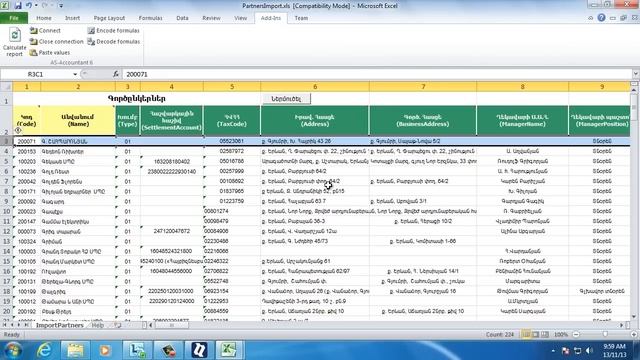The height and width of the screenshot is (360, 640).
Task: Click the Name Box showing R3C1
Action: click(37, 74)
